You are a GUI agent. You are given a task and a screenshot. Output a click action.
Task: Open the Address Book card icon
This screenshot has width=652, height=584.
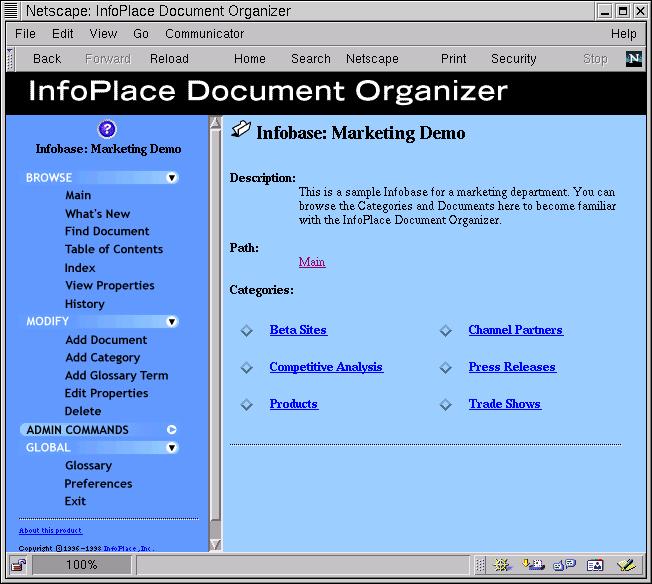point(595,565)
